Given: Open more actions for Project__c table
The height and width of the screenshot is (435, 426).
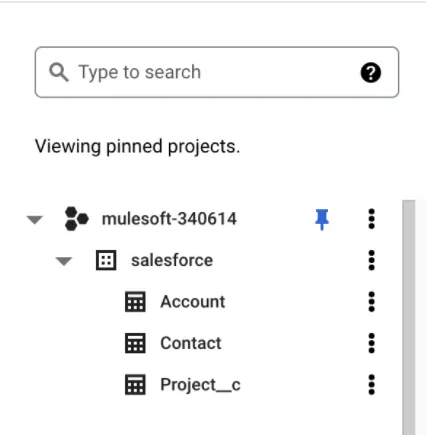Looking at the screenshot, I should [x=372, y=385].
